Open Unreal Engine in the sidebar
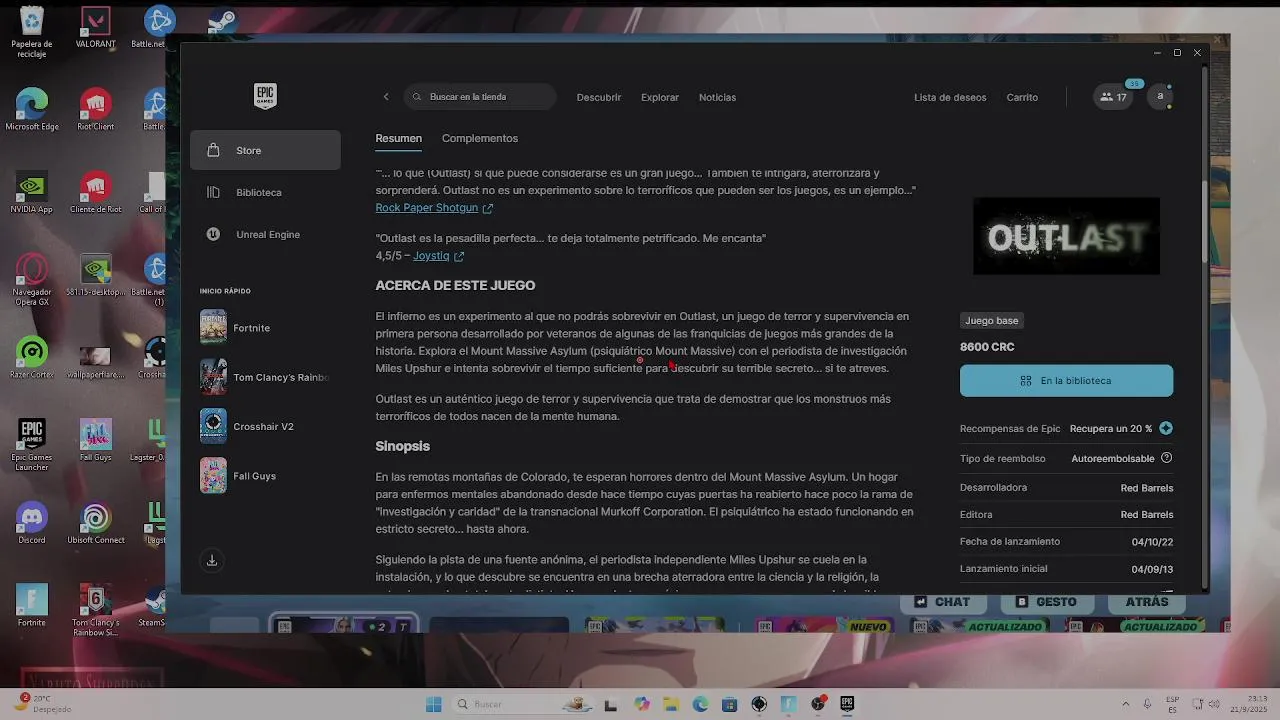This screenshot has height=720, width=1280. point(265,234)
